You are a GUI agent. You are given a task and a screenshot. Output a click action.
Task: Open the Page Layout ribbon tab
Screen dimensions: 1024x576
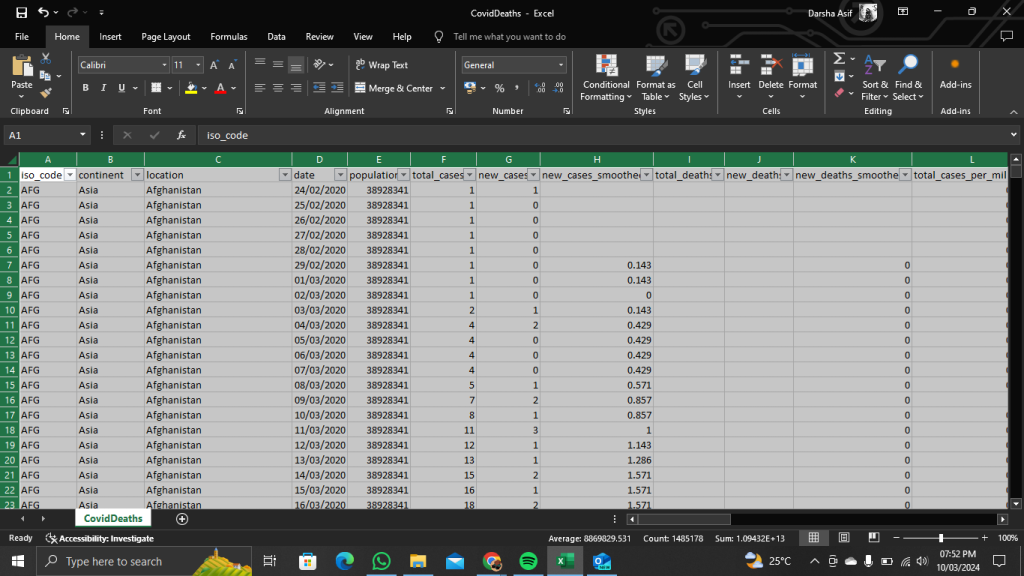point(165,37)
